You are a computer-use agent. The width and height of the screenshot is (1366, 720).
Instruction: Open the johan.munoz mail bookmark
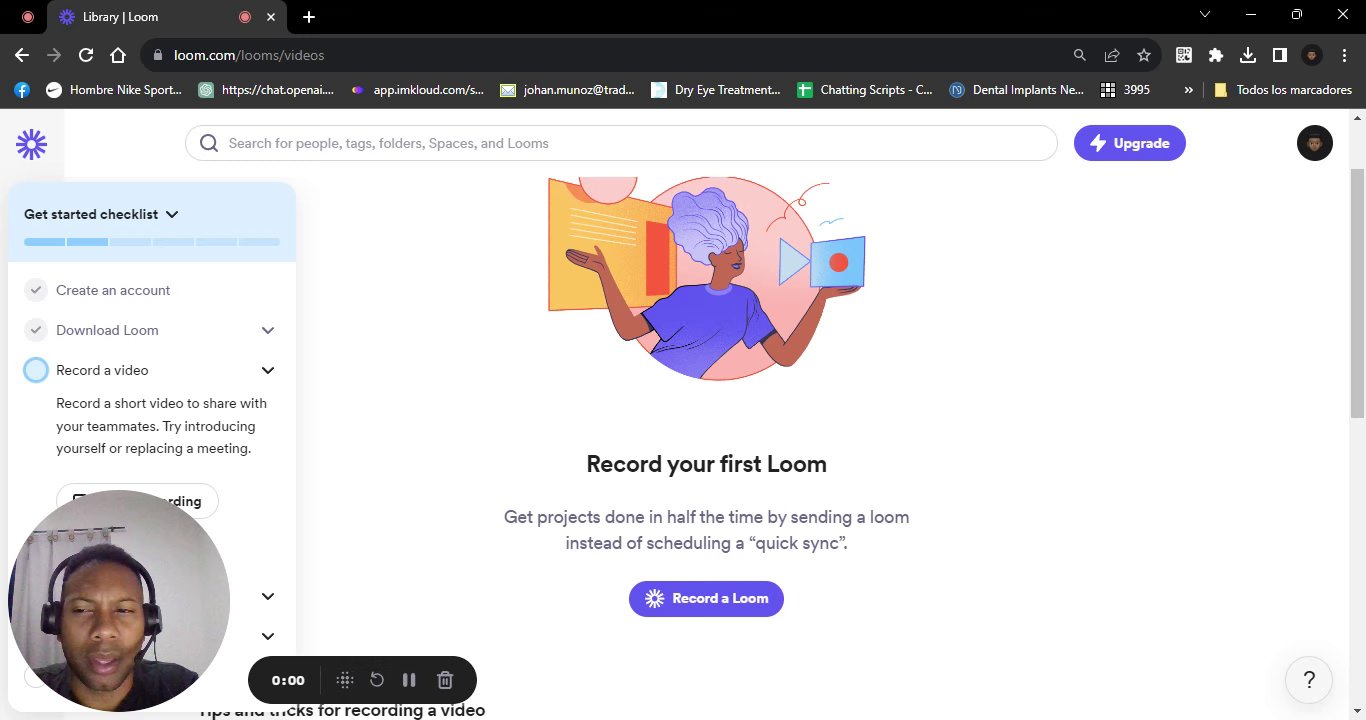coord(567,90)
